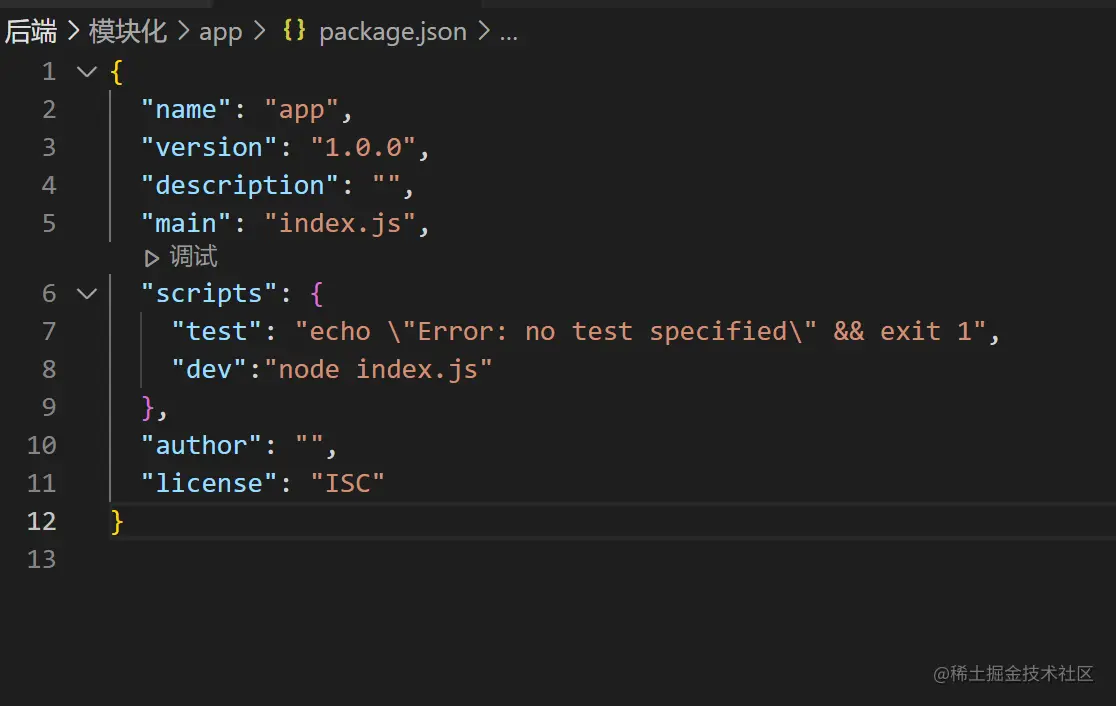Click the JSON braces icon in breadcrumb
Viewport: 1116px width, 706px height.
(x=293, y=31)
